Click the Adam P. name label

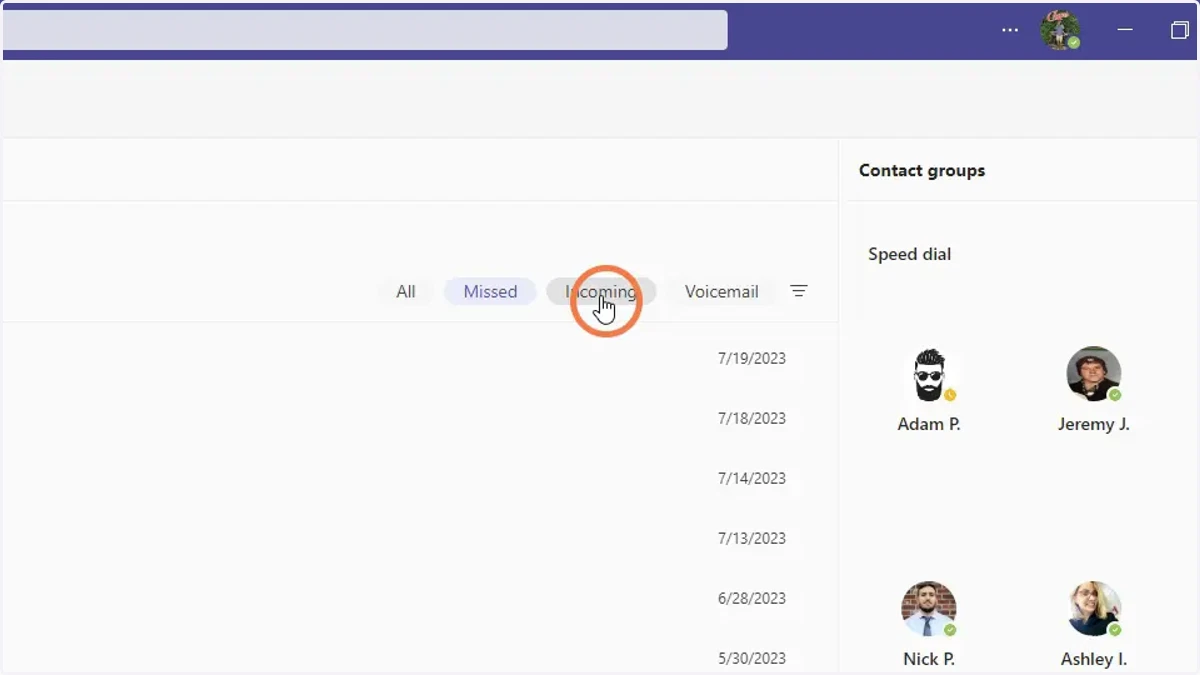pos(929,424)
